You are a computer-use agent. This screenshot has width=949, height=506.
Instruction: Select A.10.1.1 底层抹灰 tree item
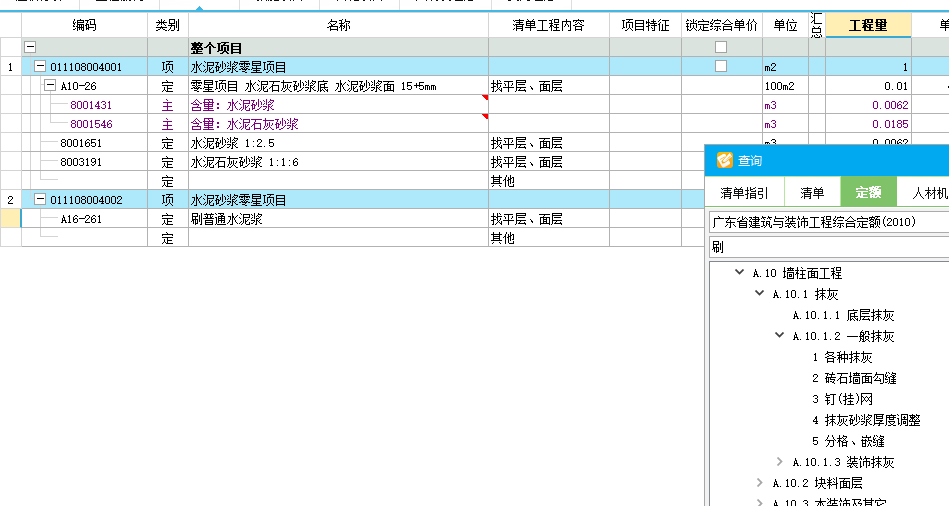tap(843, 315)
